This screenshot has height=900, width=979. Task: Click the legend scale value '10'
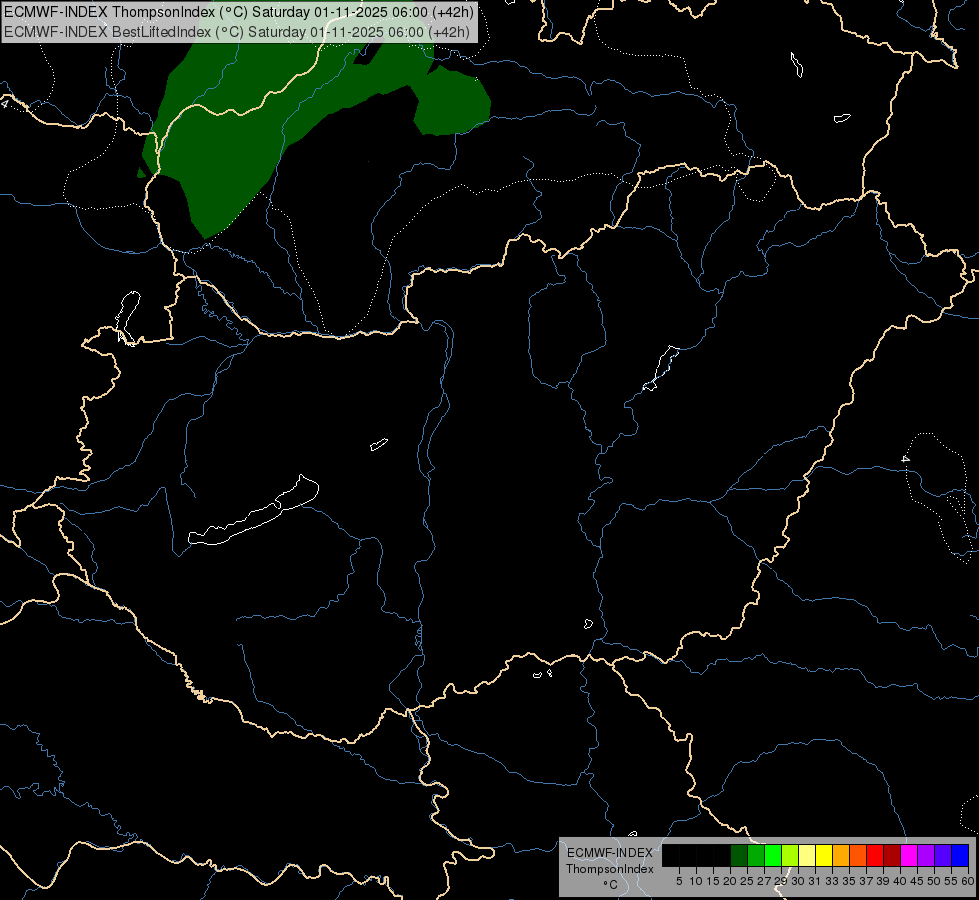click(696, 881)
